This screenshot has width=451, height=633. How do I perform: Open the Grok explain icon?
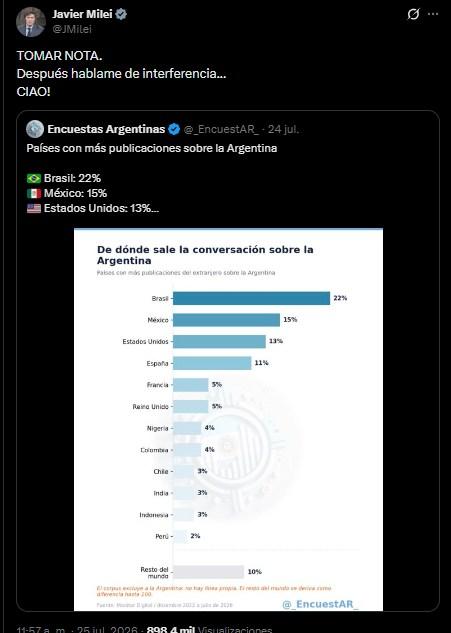click(x=413, y=14)
